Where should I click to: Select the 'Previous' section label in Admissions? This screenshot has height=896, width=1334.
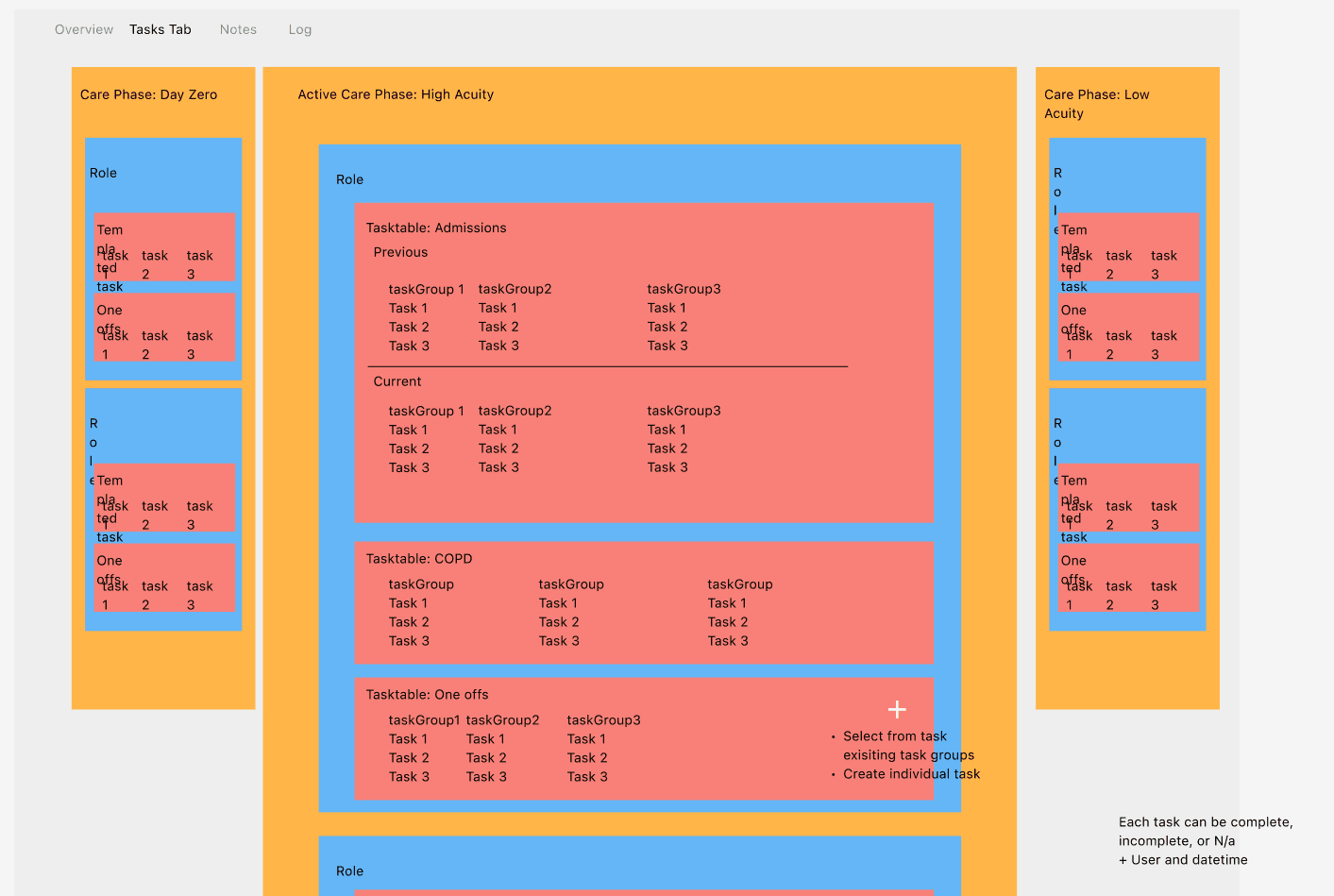click(400, 252)
